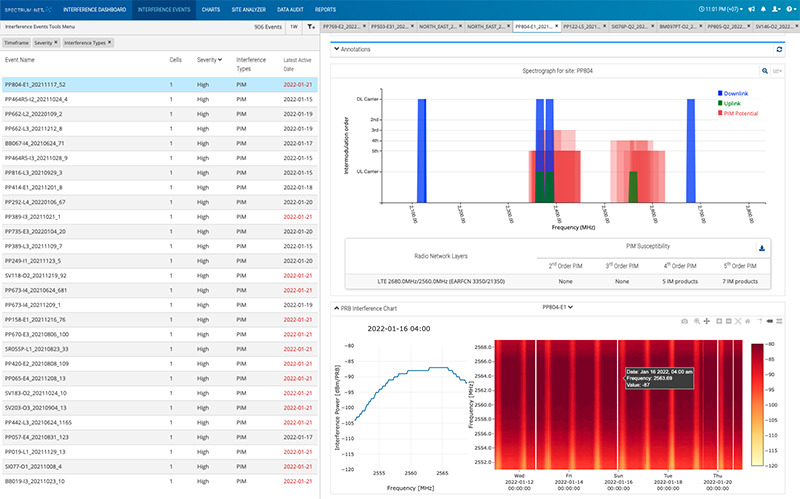Toggle the Downlink legend entry

733,93
